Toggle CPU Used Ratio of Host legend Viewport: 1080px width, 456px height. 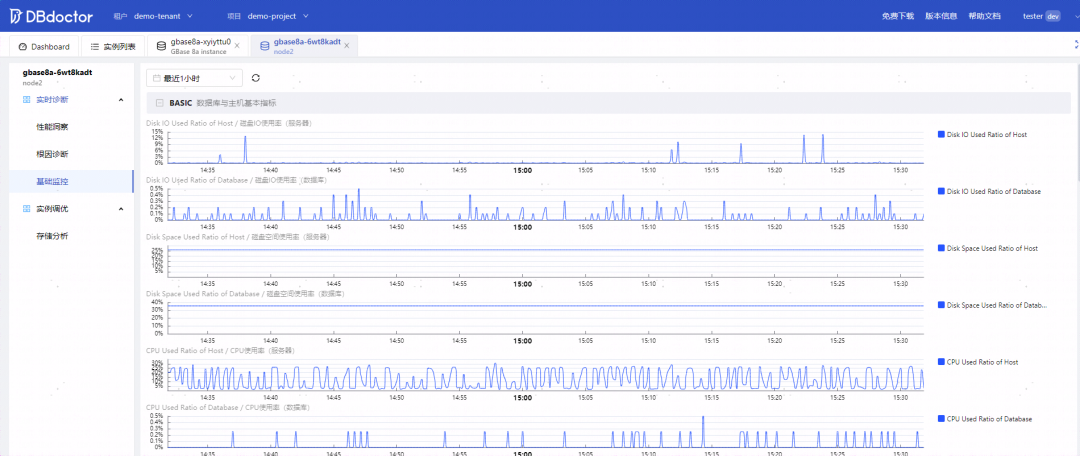coord(978,362)
